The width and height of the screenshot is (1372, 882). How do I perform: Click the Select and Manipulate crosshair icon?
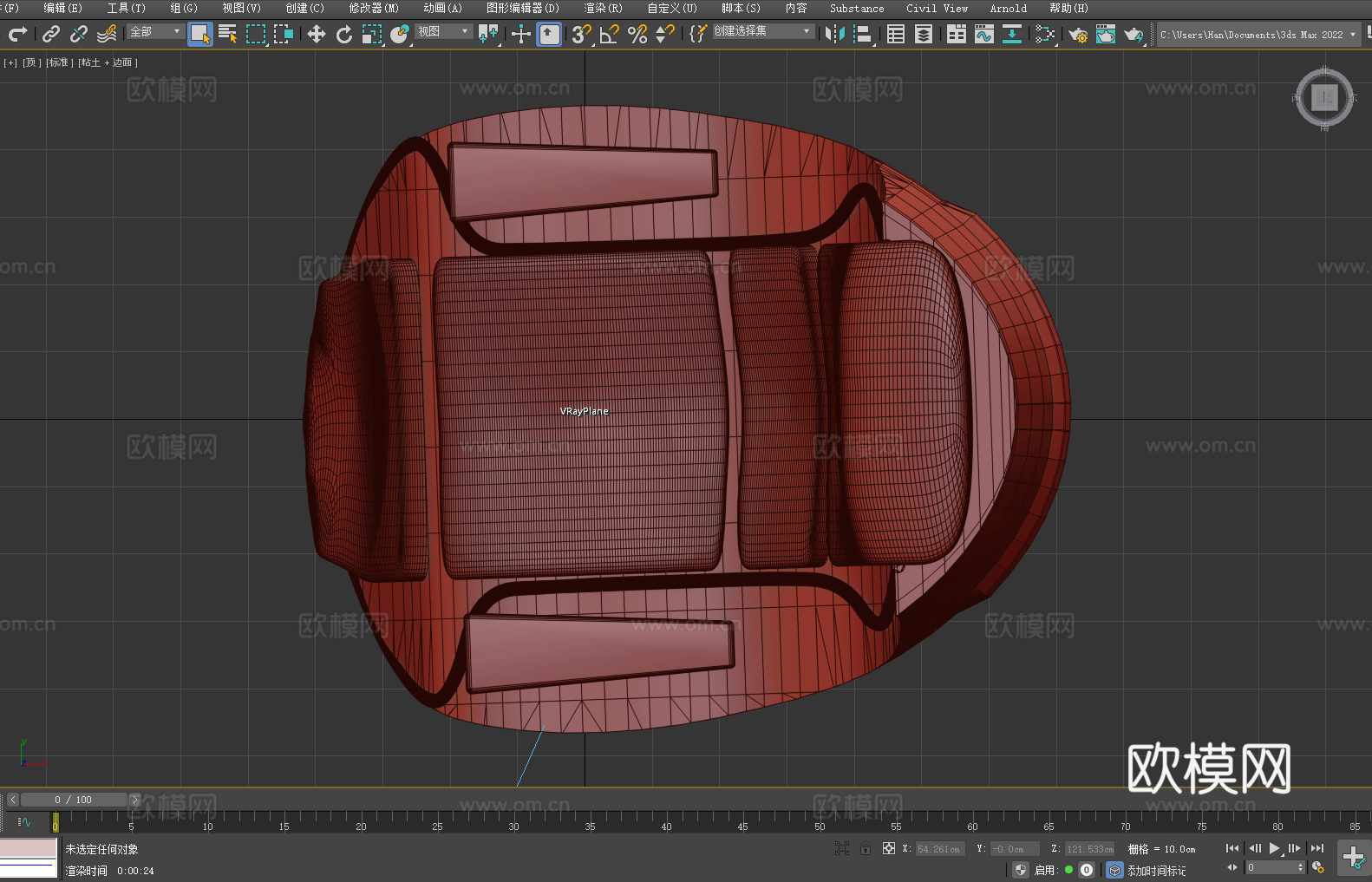point(521,34)
